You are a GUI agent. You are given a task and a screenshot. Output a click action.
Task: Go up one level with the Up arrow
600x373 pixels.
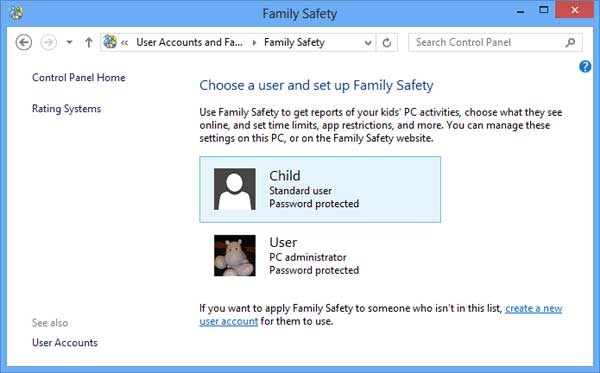[x=89, y=42]
